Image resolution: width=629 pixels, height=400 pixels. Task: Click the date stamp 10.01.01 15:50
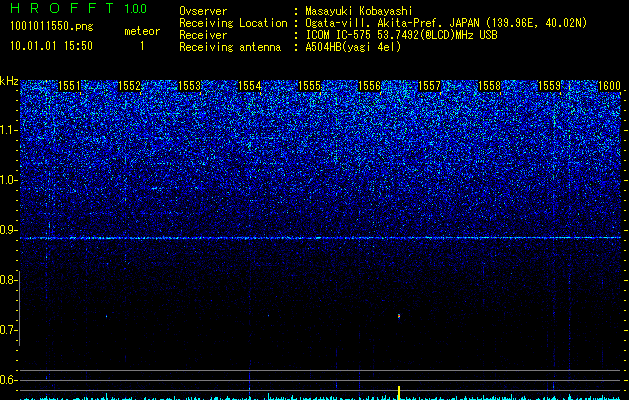51,46
